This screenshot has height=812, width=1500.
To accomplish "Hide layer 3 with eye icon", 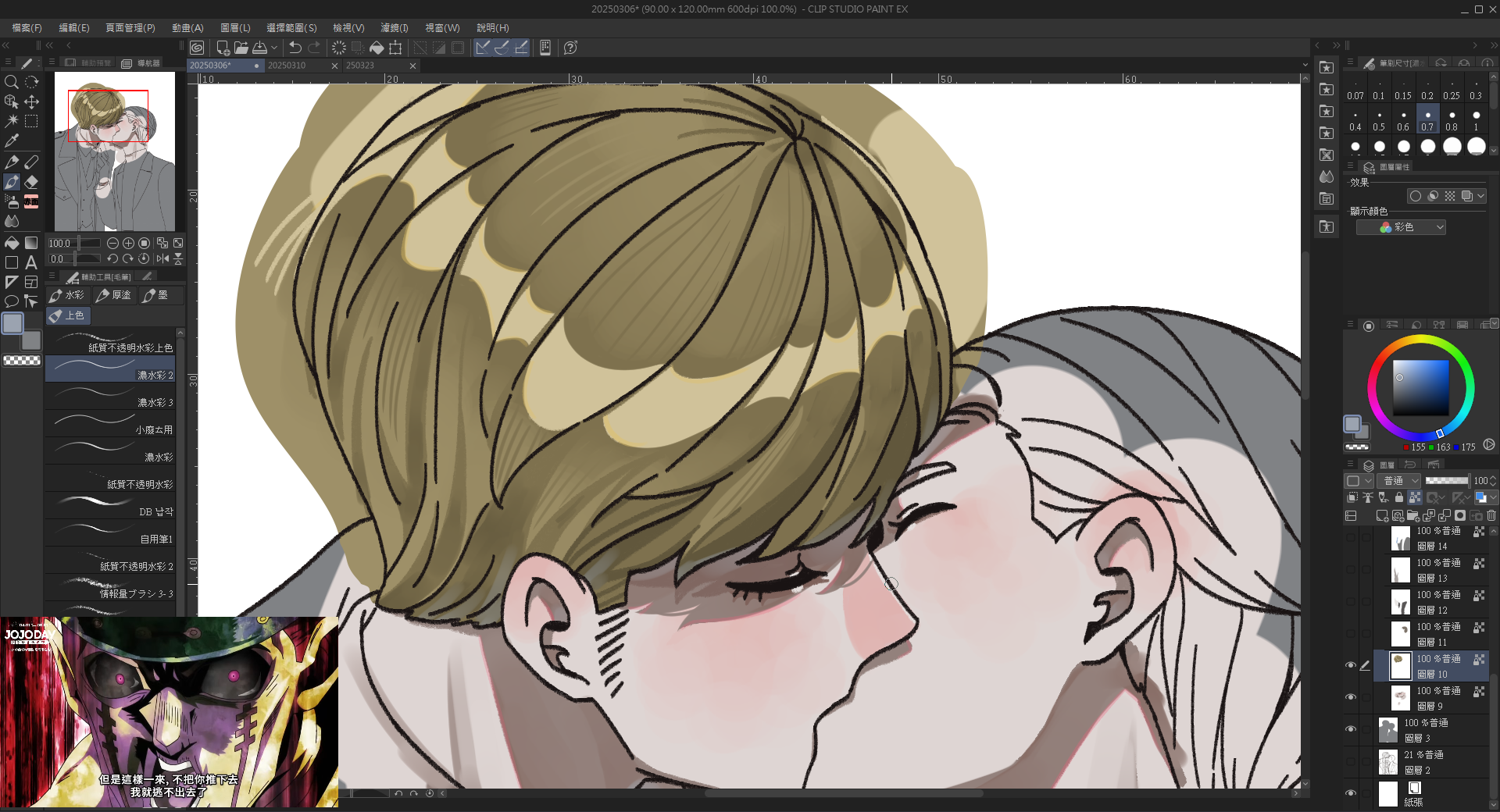I will pyautogui.click(x=1351, y=729).
